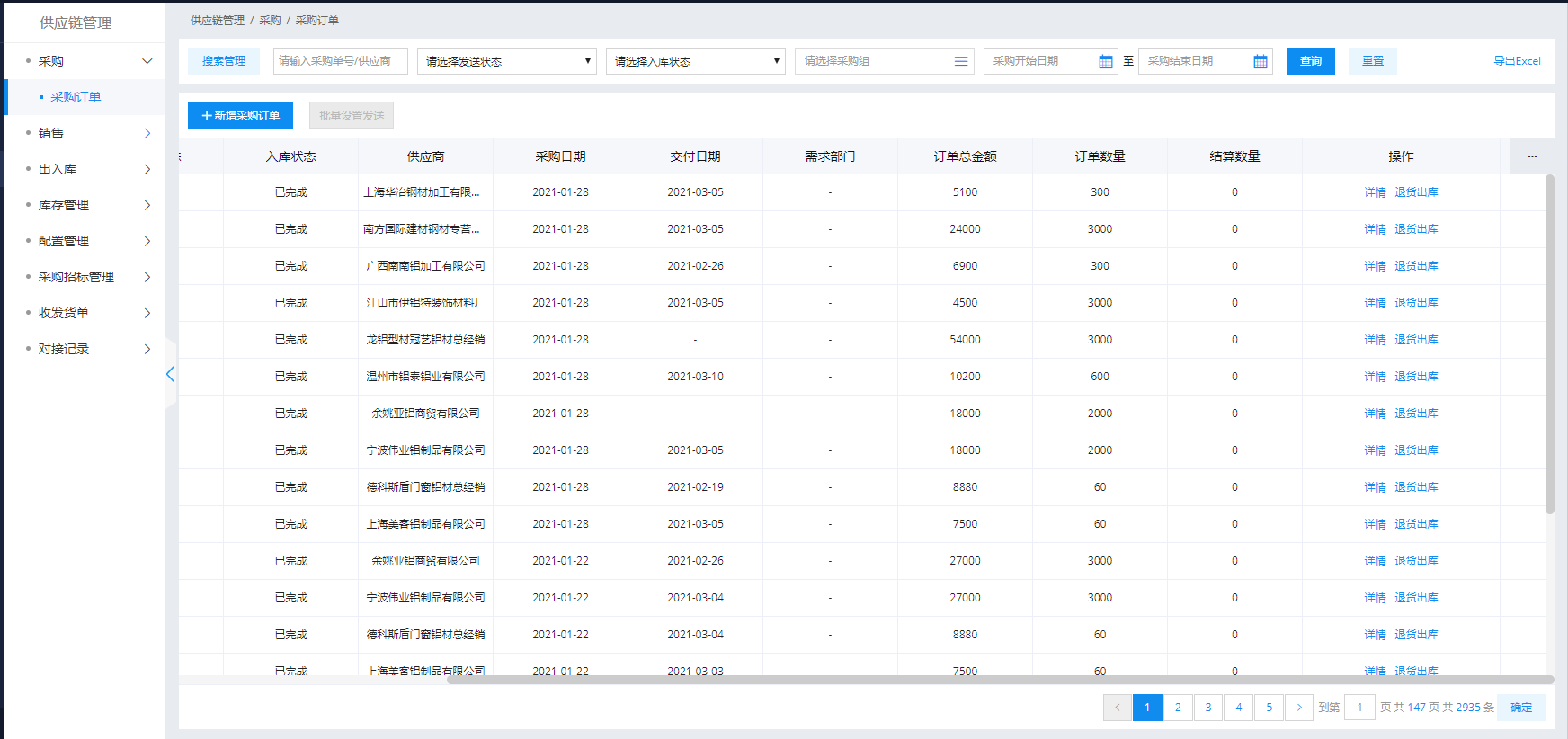Click the purchase start date calendar icon
Image resolution: width=1568 pixels, height=739 pixels.
pyautogui.click(x=1105, y=61)
